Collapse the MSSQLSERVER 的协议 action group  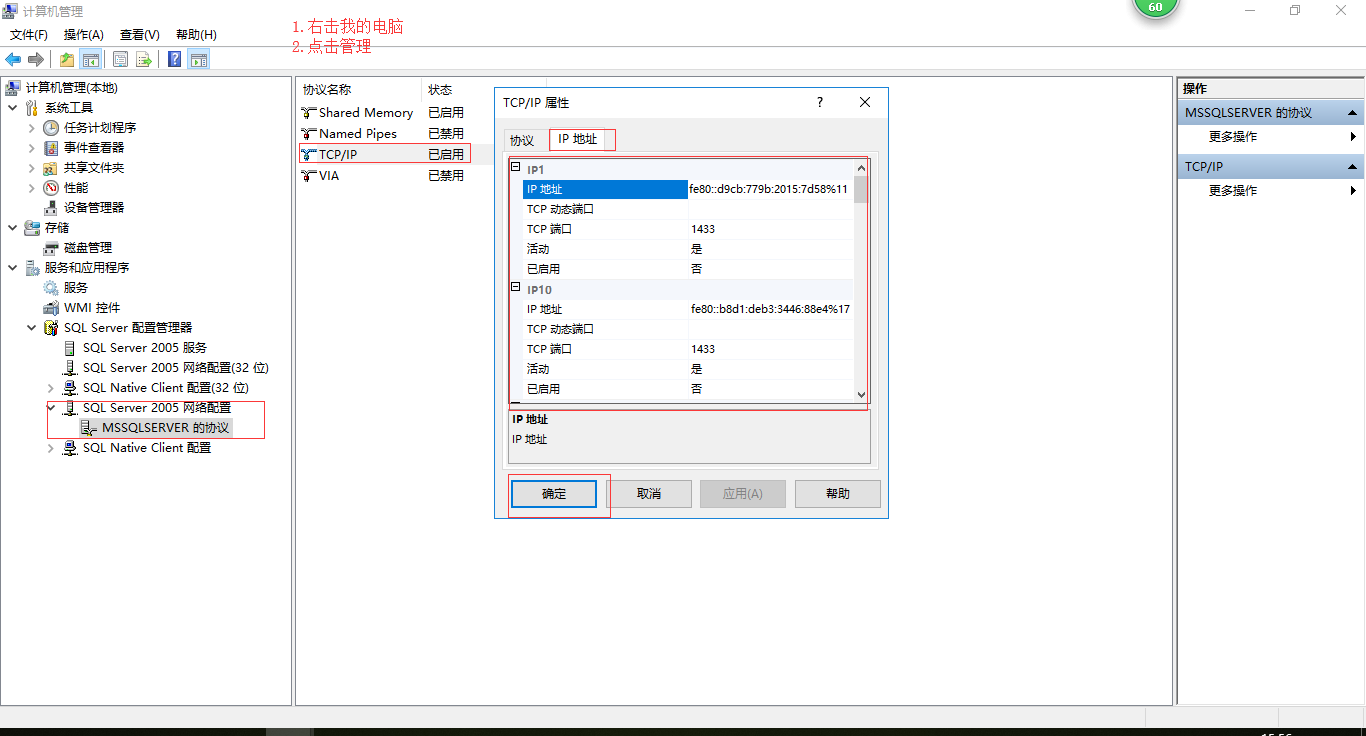pos(1354,111)
